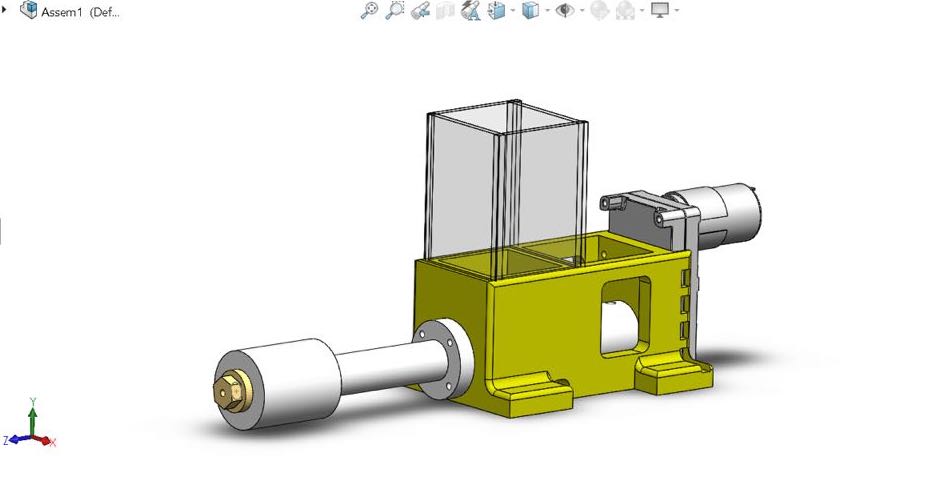This screenshot has height=477, width=951.
Task: Expand the Assem1 flyout tree arrow
Action: [x=5, y=11]
